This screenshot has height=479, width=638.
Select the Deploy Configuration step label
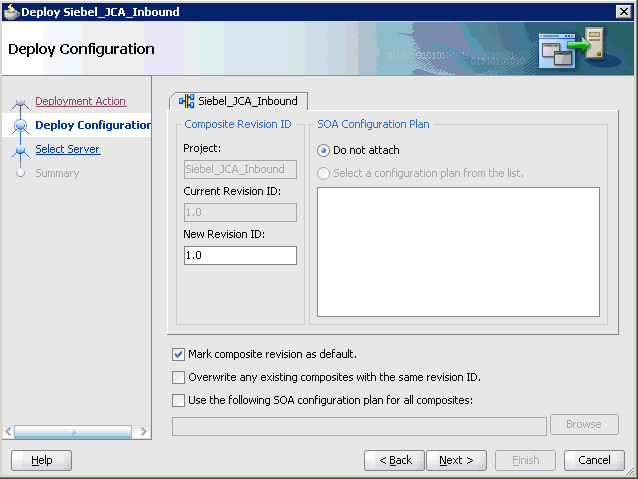93,125
